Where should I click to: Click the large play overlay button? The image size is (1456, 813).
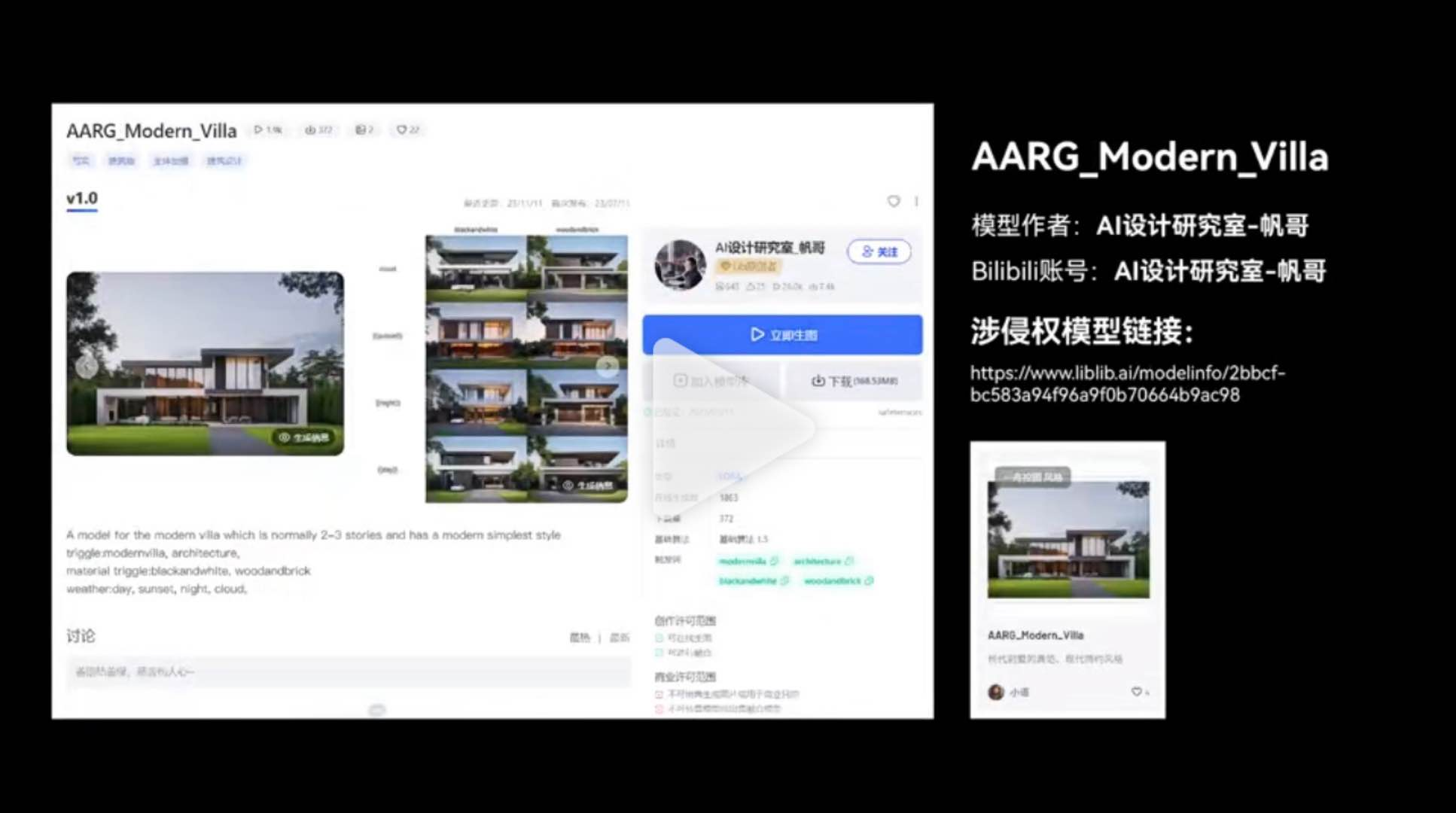click(733, 428)
